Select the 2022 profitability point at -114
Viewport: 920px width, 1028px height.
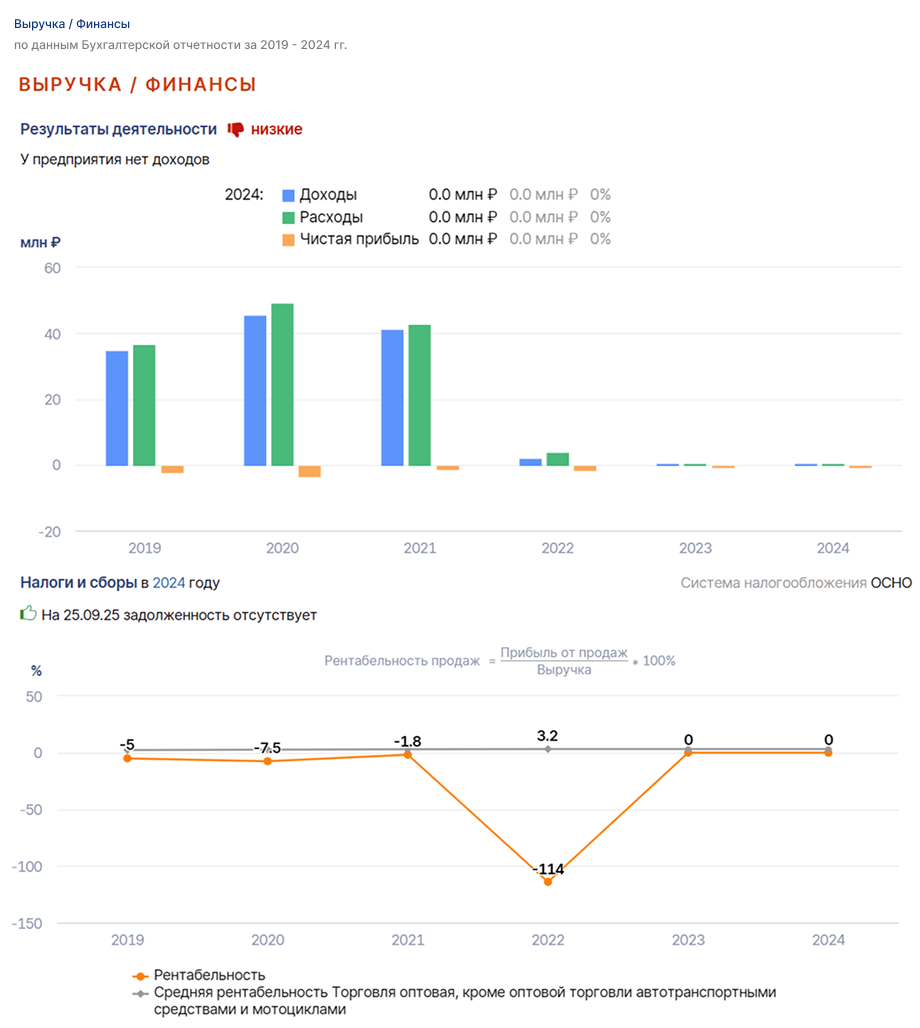(548, 882)
